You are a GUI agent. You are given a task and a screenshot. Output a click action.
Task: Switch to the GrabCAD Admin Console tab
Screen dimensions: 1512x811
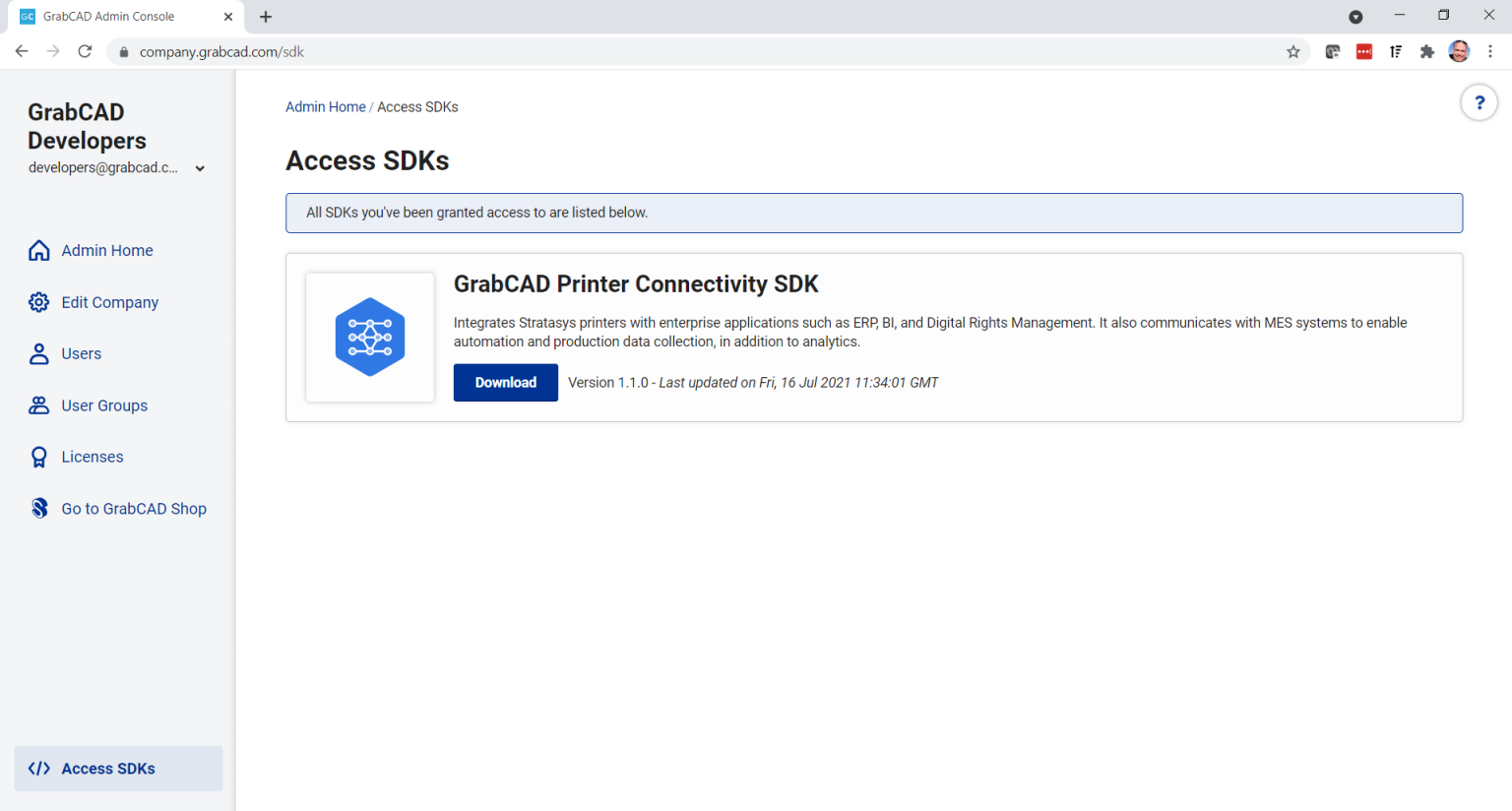118,16
